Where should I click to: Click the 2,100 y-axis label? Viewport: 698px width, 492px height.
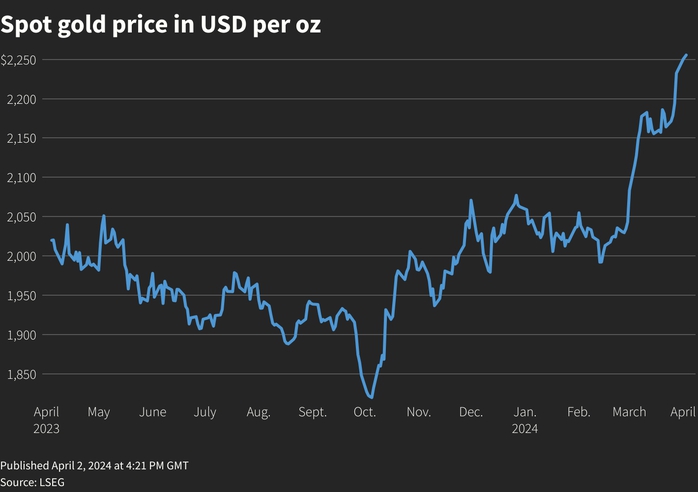tap(21, 178)
